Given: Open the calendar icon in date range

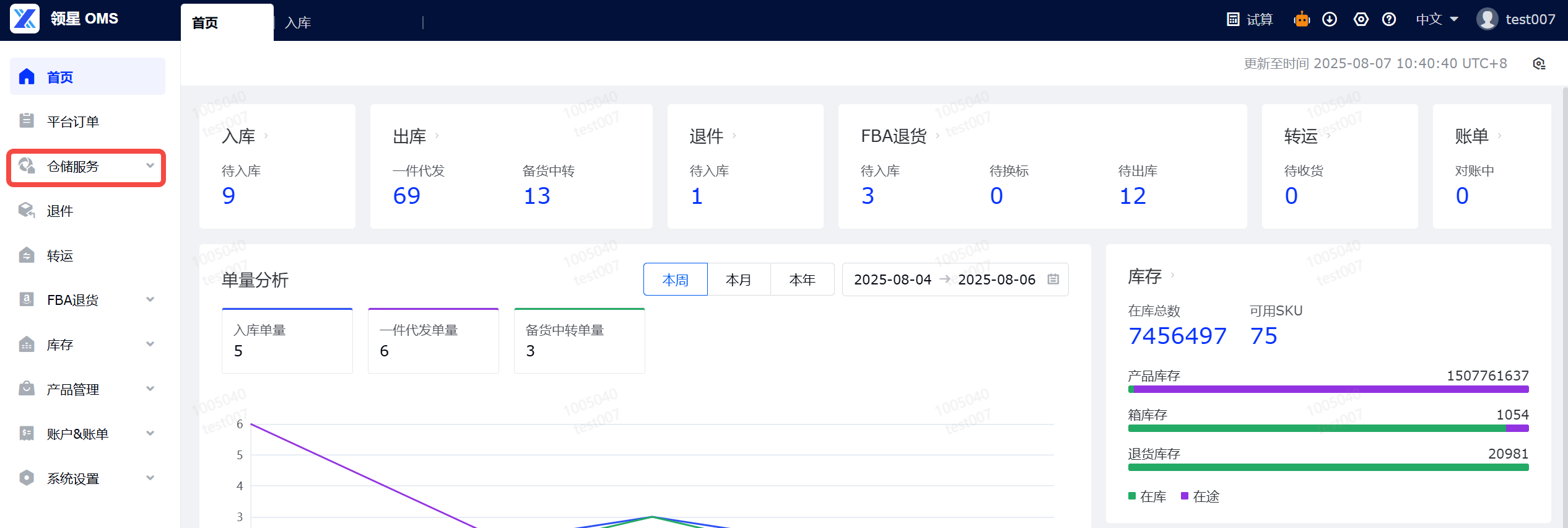Looking at the screenshot, I should (x=1053, y=279).
